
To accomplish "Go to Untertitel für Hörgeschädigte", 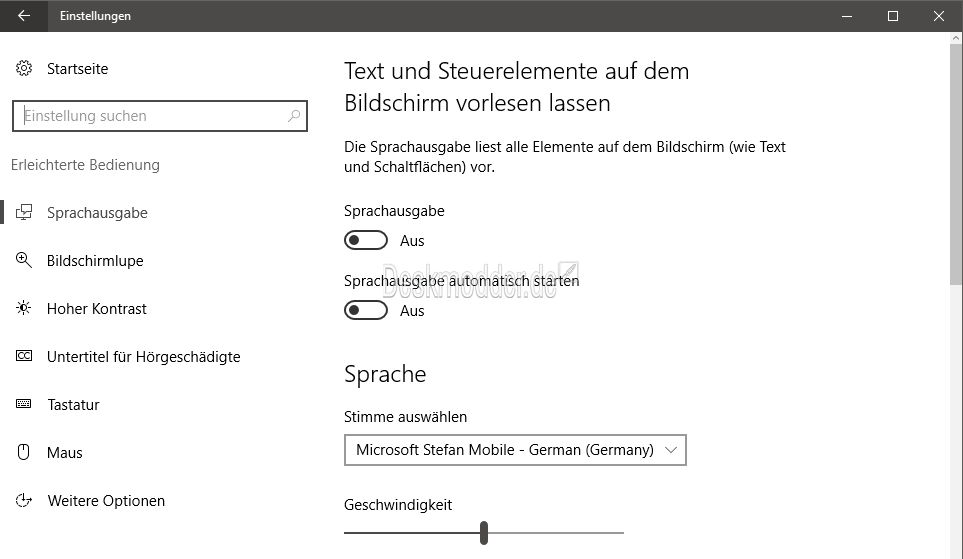I will (x=143, y=357).
